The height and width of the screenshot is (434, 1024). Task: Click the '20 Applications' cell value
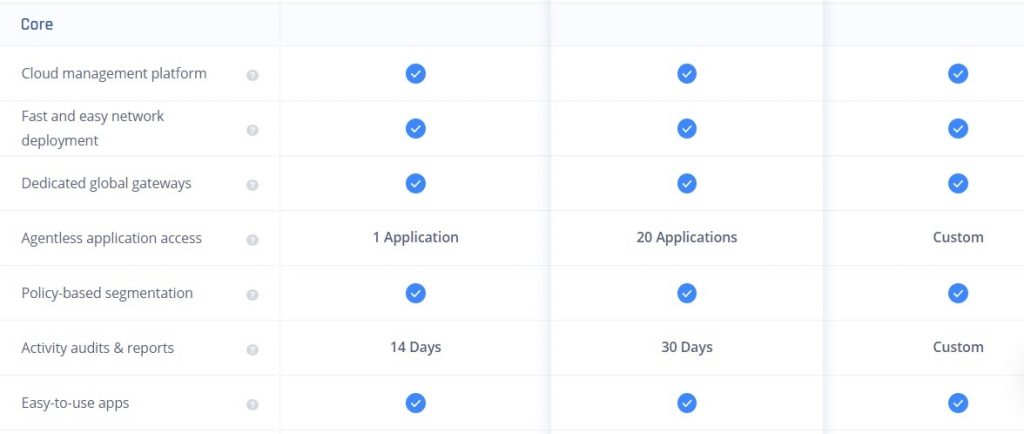[686, 238]
